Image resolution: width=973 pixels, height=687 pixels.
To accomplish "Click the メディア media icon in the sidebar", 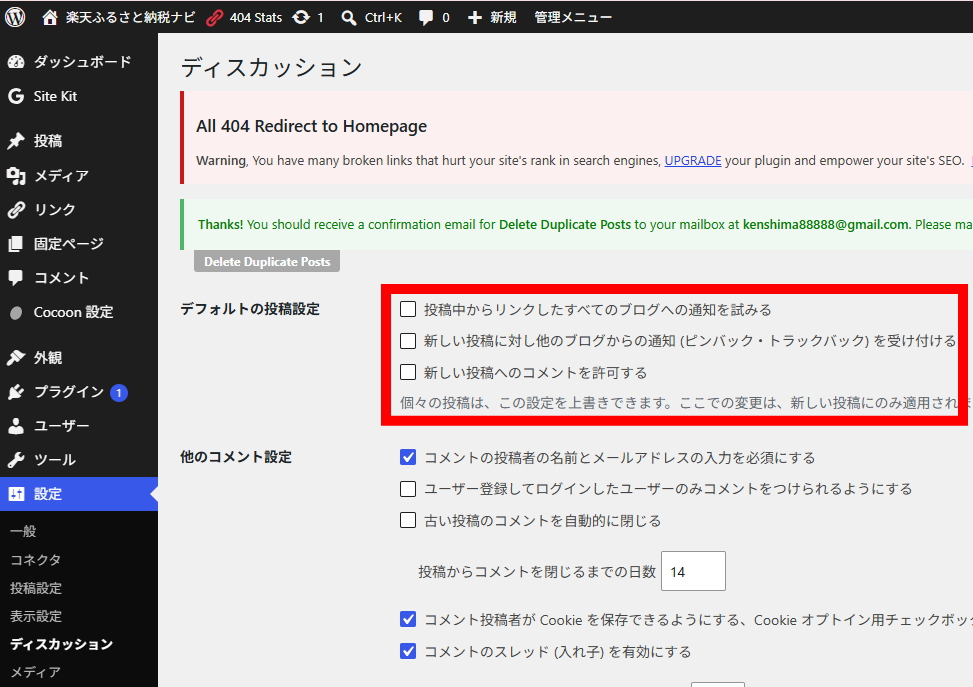I will click(16, 176).
